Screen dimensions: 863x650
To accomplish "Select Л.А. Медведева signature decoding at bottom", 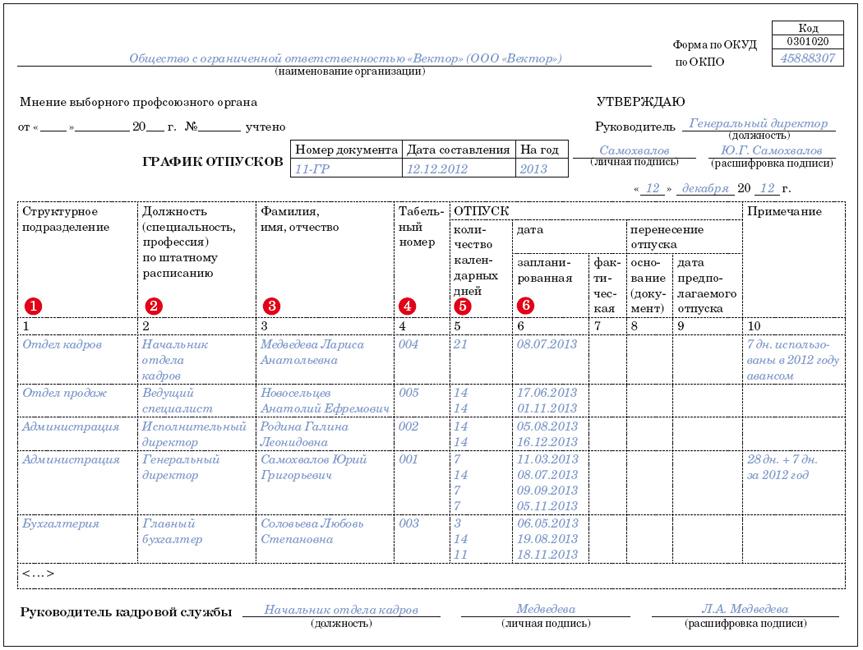I will point(745,609).
